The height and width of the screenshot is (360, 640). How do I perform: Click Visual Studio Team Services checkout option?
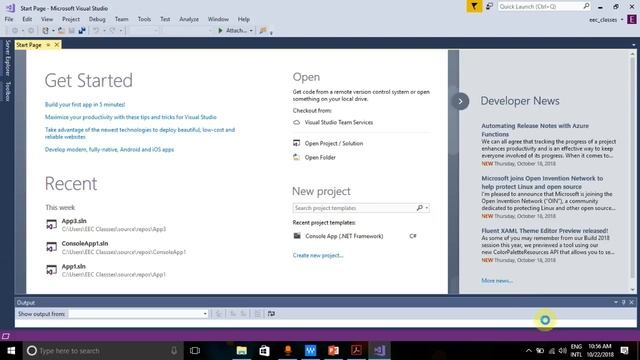pyautogui.click(x=333, y=122)
